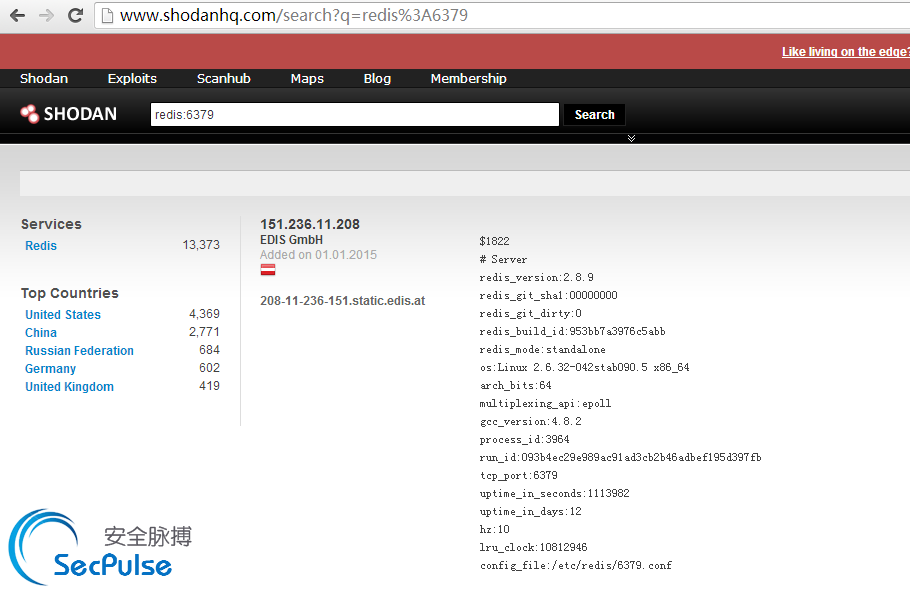Open the 'Like living on the edge' link
This screenshot has height=591, width=910.
coord(846,52)
